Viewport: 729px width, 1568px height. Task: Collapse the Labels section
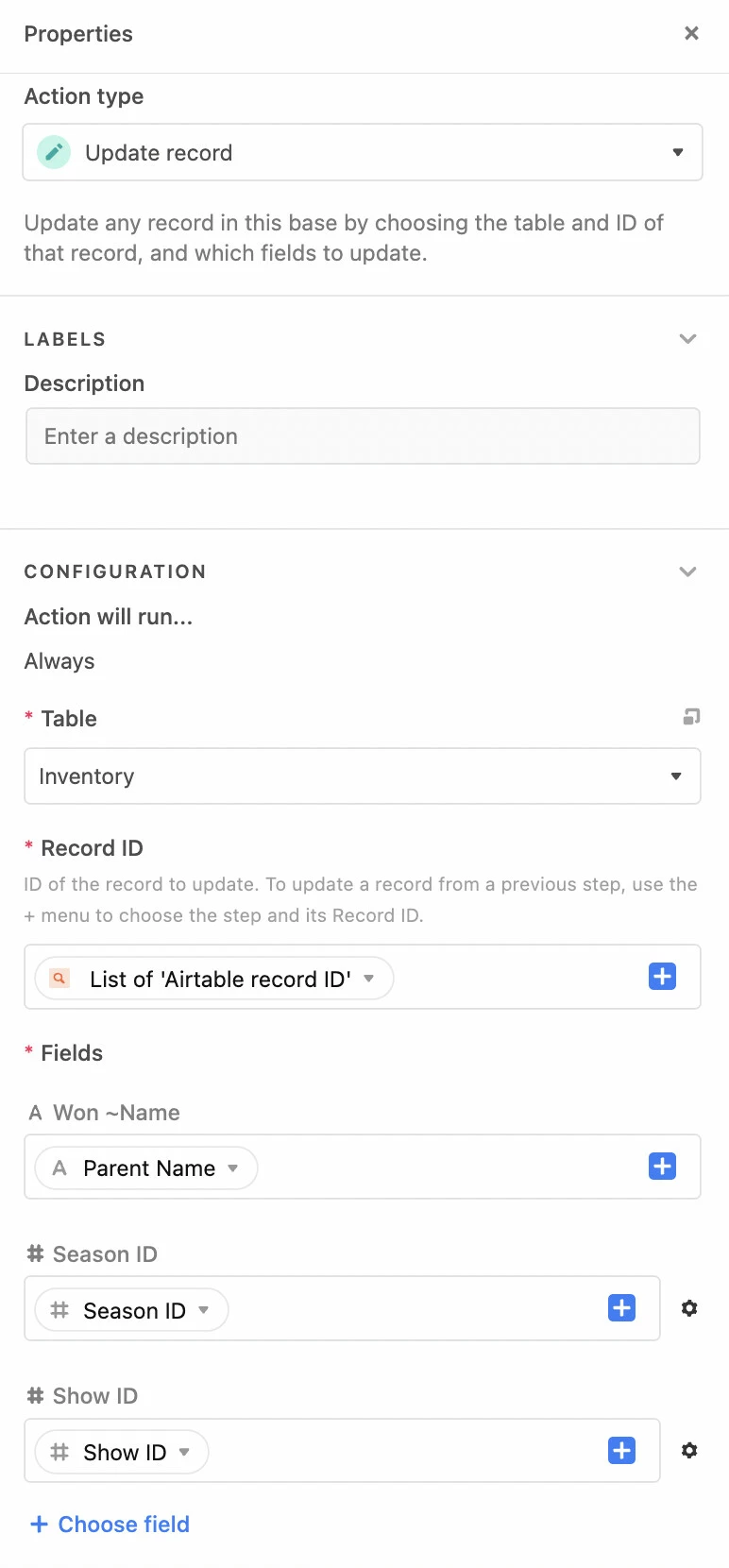click(687, 339)
